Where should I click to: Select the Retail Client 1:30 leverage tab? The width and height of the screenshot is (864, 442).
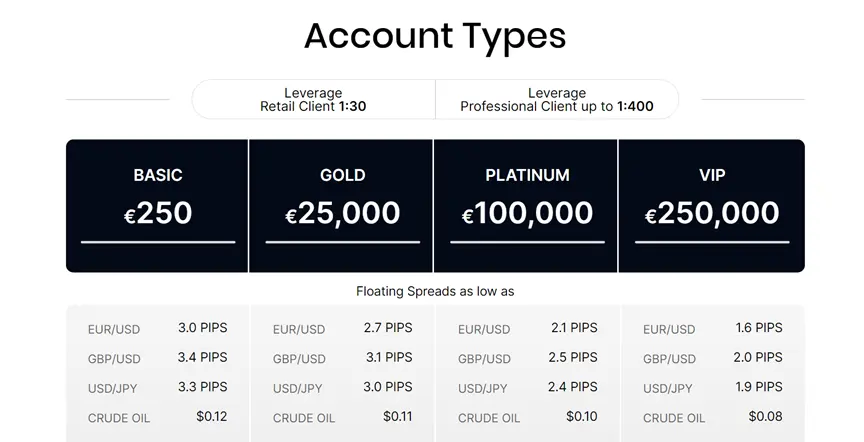click(x=313, y=100)
